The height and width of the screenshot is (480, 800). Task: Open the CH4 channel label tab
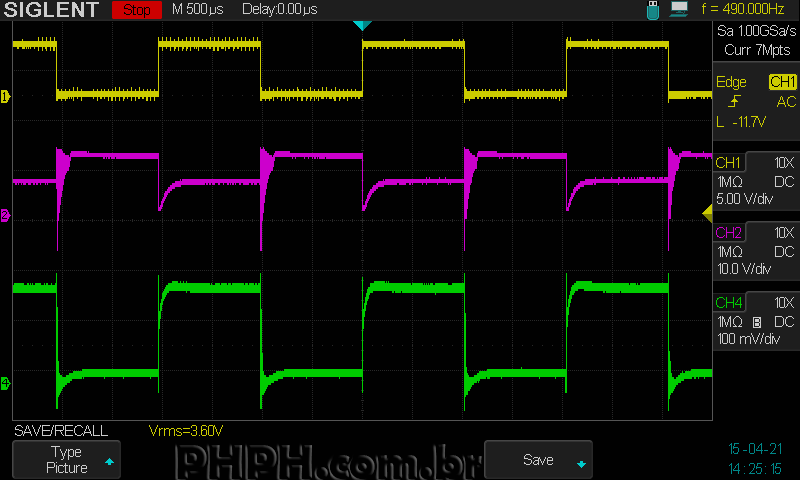pyautogui.click(x=729, y=302)
